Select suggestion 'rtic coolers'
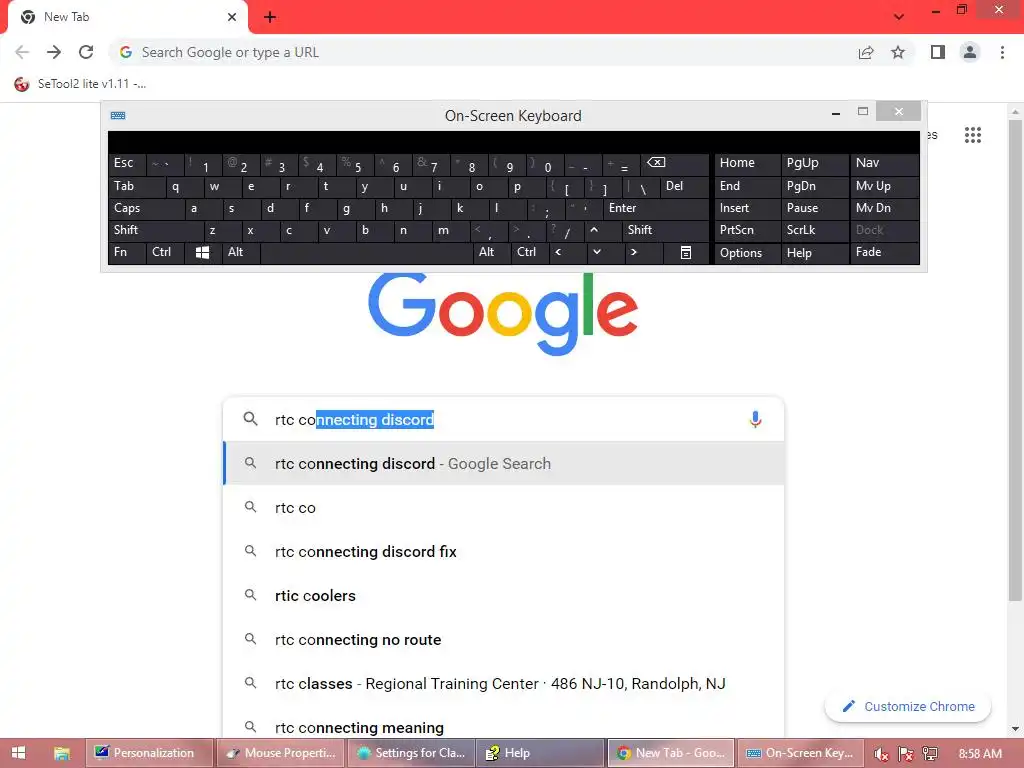The height and width of the screenshot is (768, 1024). (x=503, y=596)
